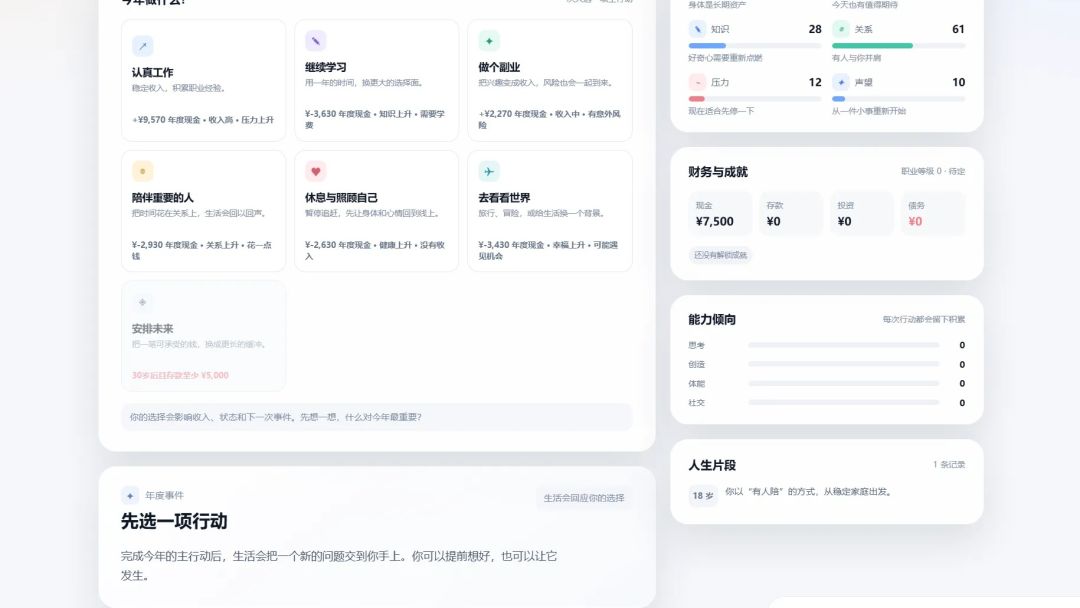Click the 认真工作 card icon

click(143, 46)
